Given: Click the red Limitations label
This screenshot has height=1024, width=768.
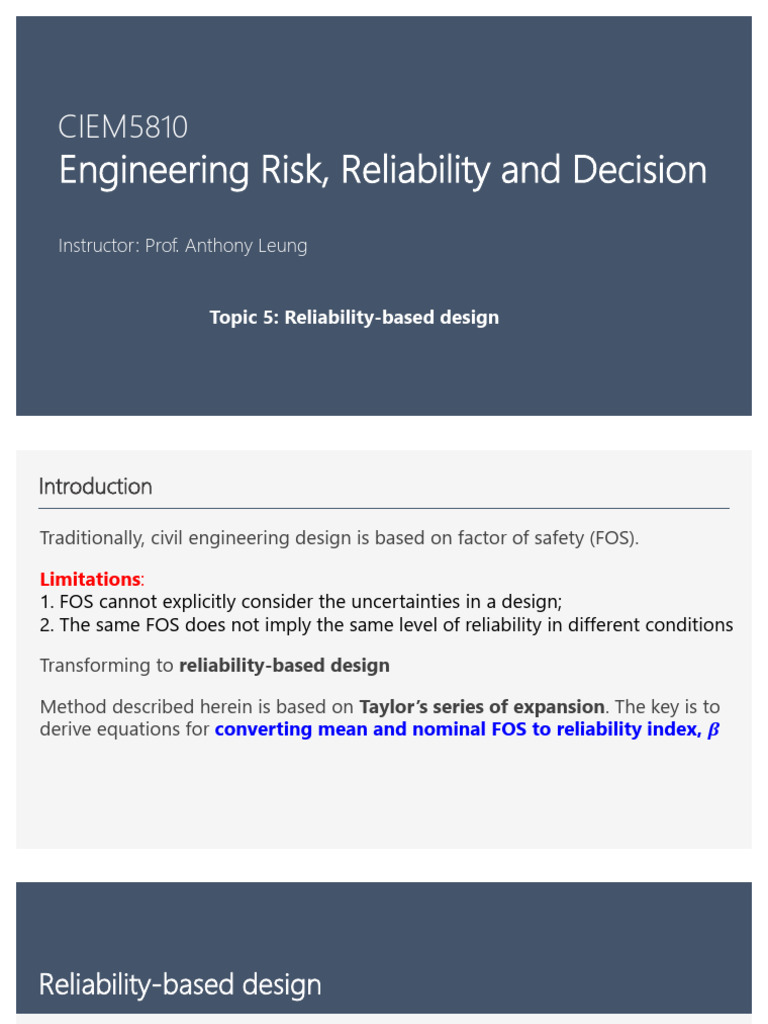Looking at the screenshot, I should pos(90,579).
